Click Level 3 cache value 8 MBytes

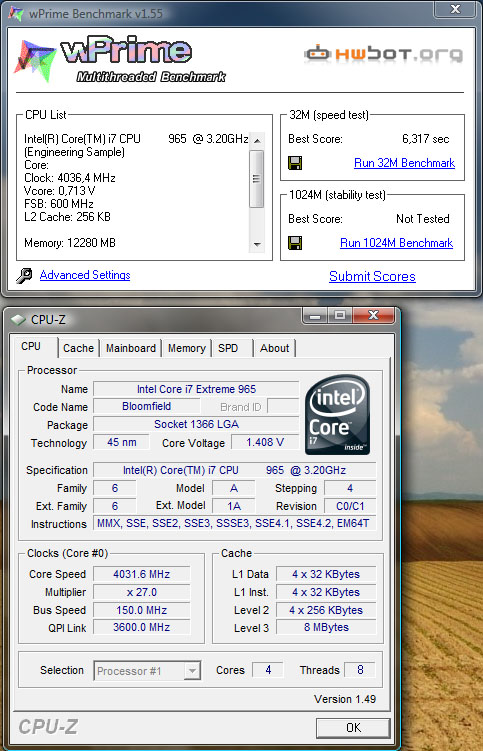[x=326, y=627]
